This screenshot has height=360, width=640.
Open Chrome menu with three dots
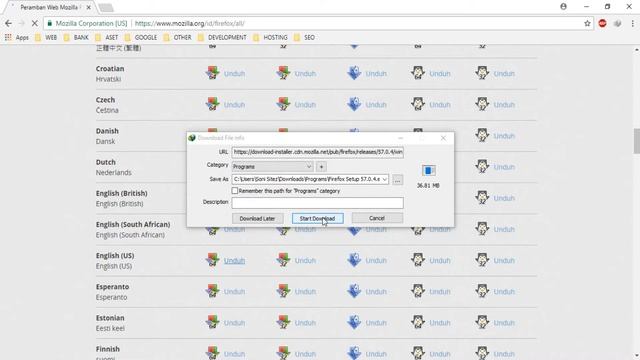click(x=633, y=24)
